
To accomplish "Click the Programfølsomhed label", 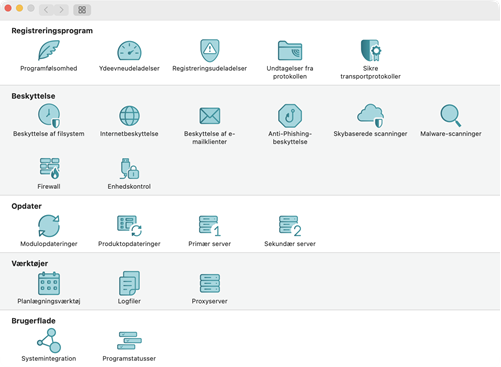I will click(x=49, y=68).
